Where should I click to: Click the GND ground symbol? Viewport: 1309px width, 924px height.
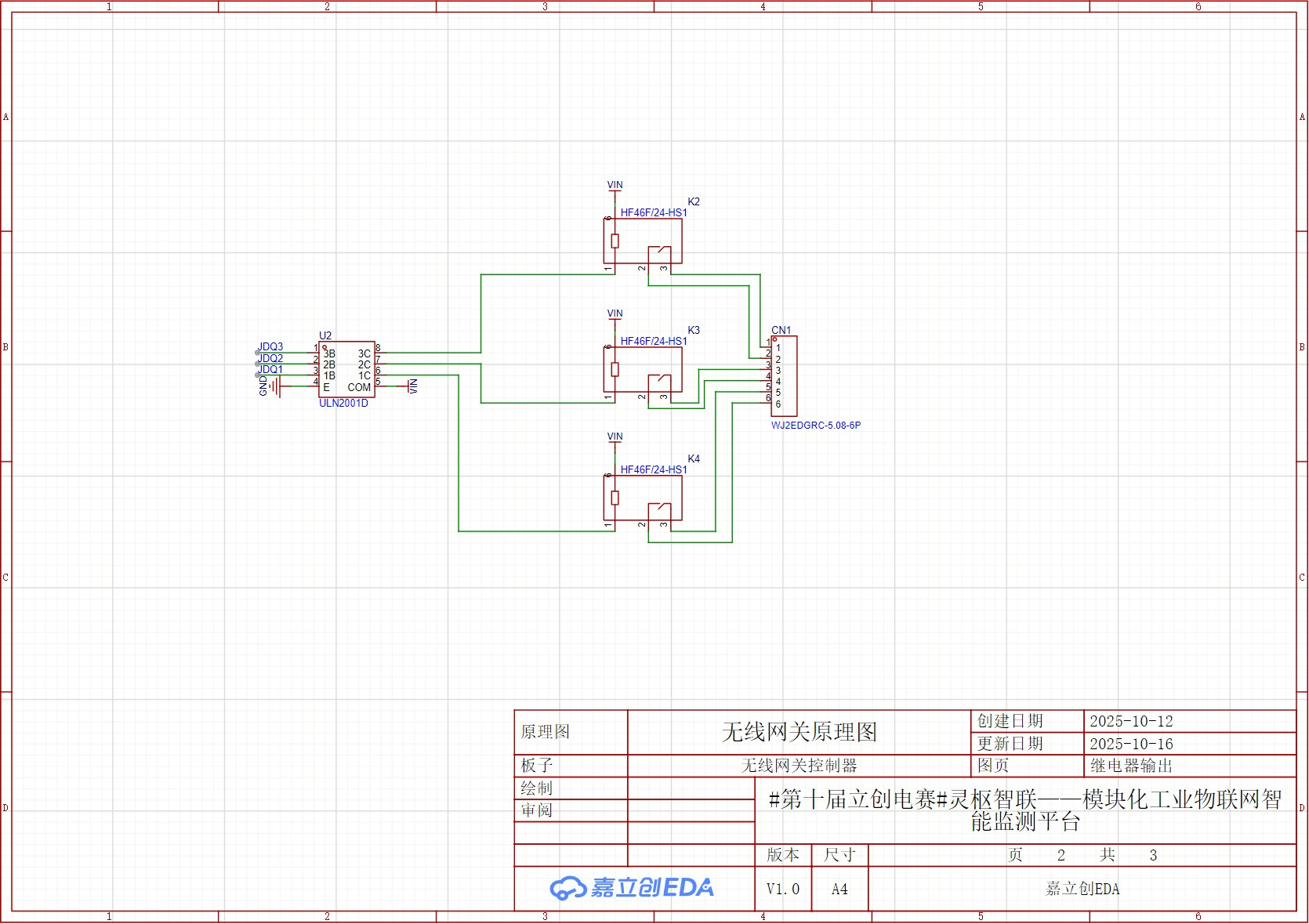coord(271,386)
